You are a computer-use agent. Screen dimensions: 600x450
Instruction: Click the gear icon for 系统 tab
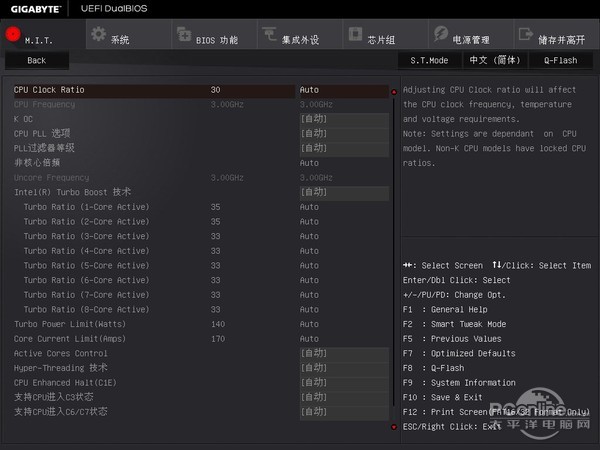tap(99, 34)
